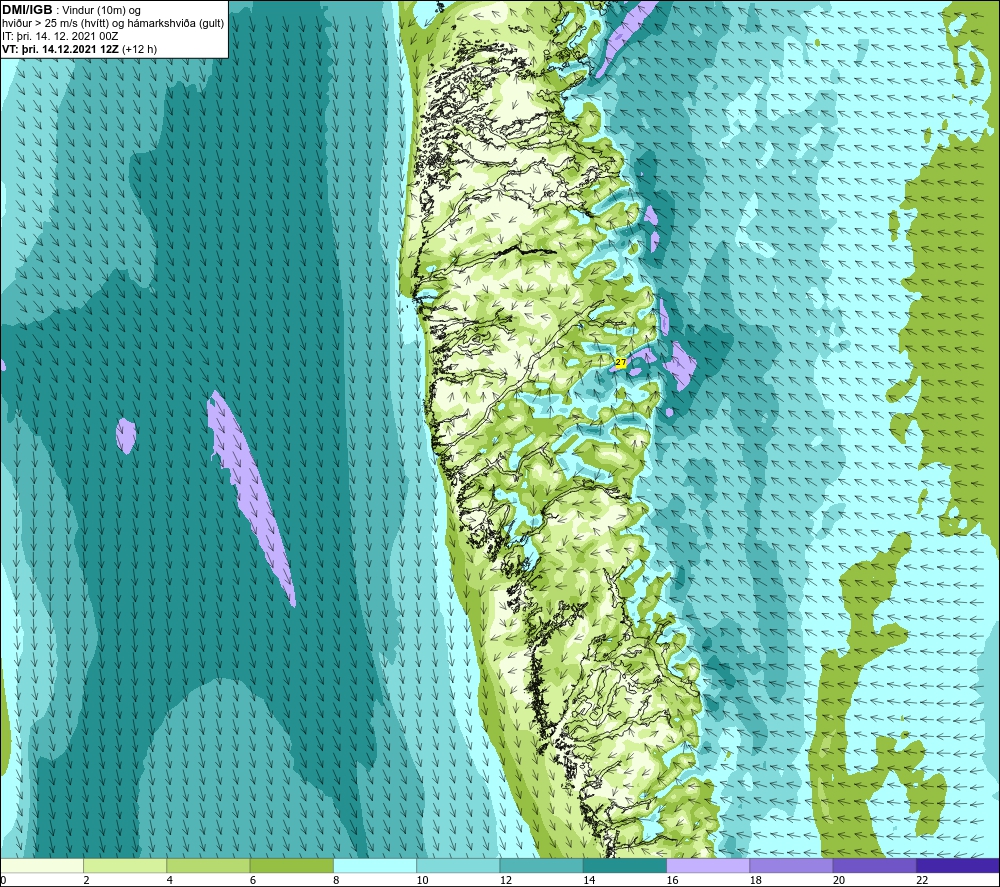The height and width of the screenshot is (887, 1000).
Task: Click the 20–22 m/s violet legend swatch
Action: tap(874, 865)
